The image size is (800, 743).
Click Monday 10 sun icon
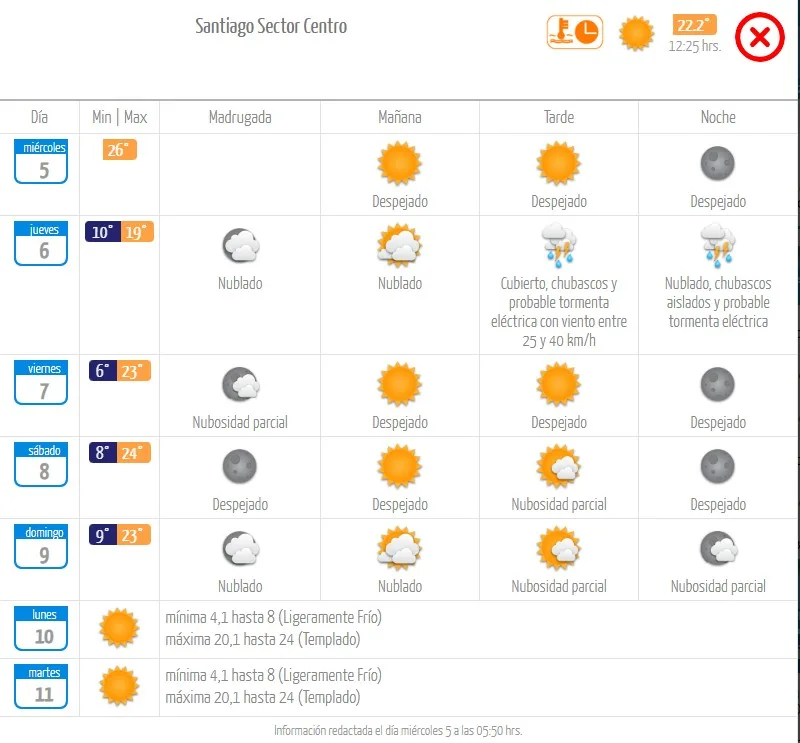coord(119,628)
